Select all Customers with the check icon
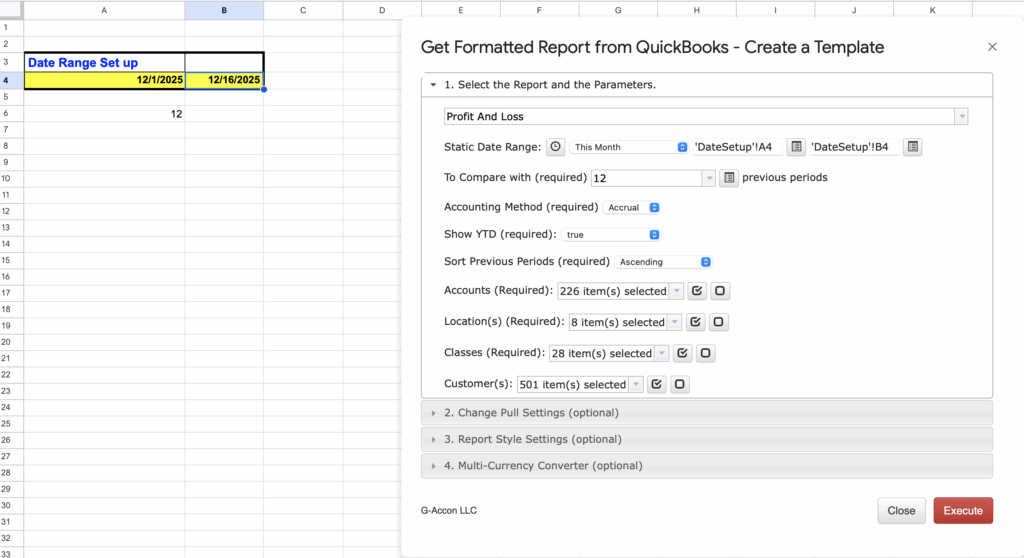The image size is (1024, 558). [x=657, y=384]
